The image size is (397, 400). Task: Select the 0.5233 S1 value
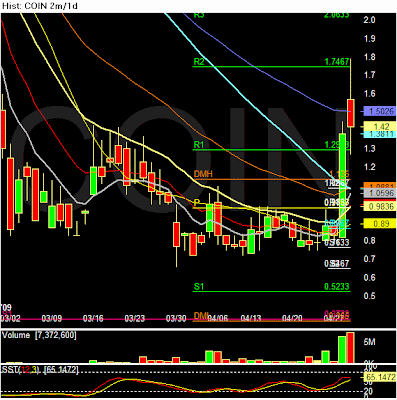tap(337, 286)
